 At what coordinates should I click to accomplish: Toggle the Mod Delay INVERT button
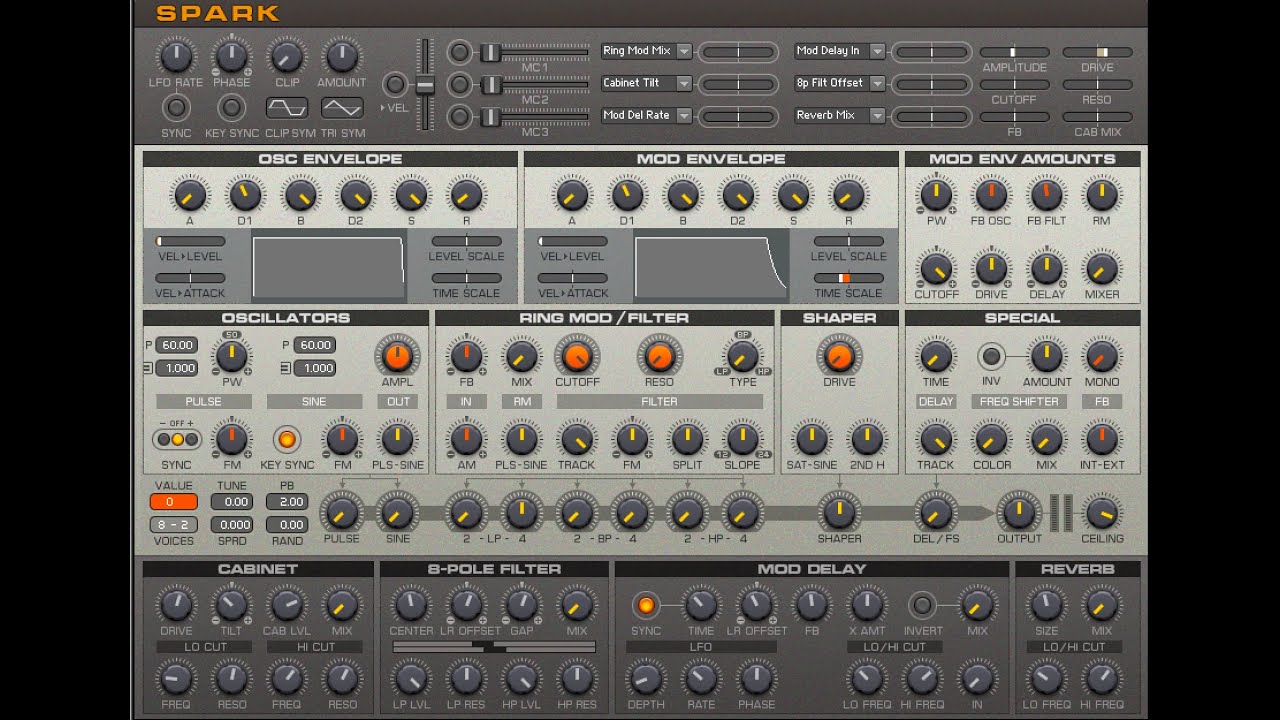click(922, 604)
